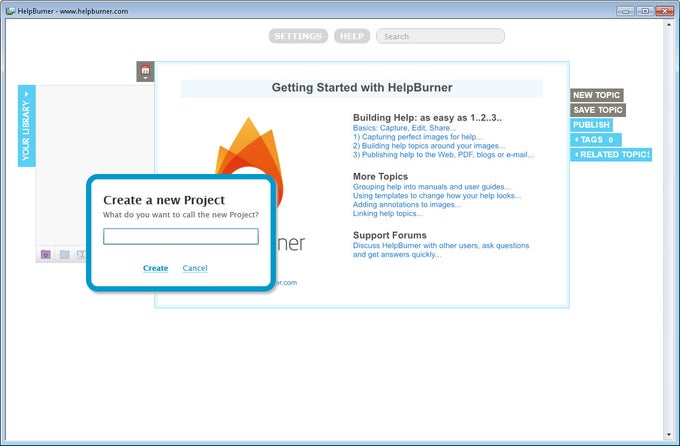Screen dimensions: 680x446
Task: Collapse the YOUR LIBRARY side tab
Action: [x=26, y=126]
